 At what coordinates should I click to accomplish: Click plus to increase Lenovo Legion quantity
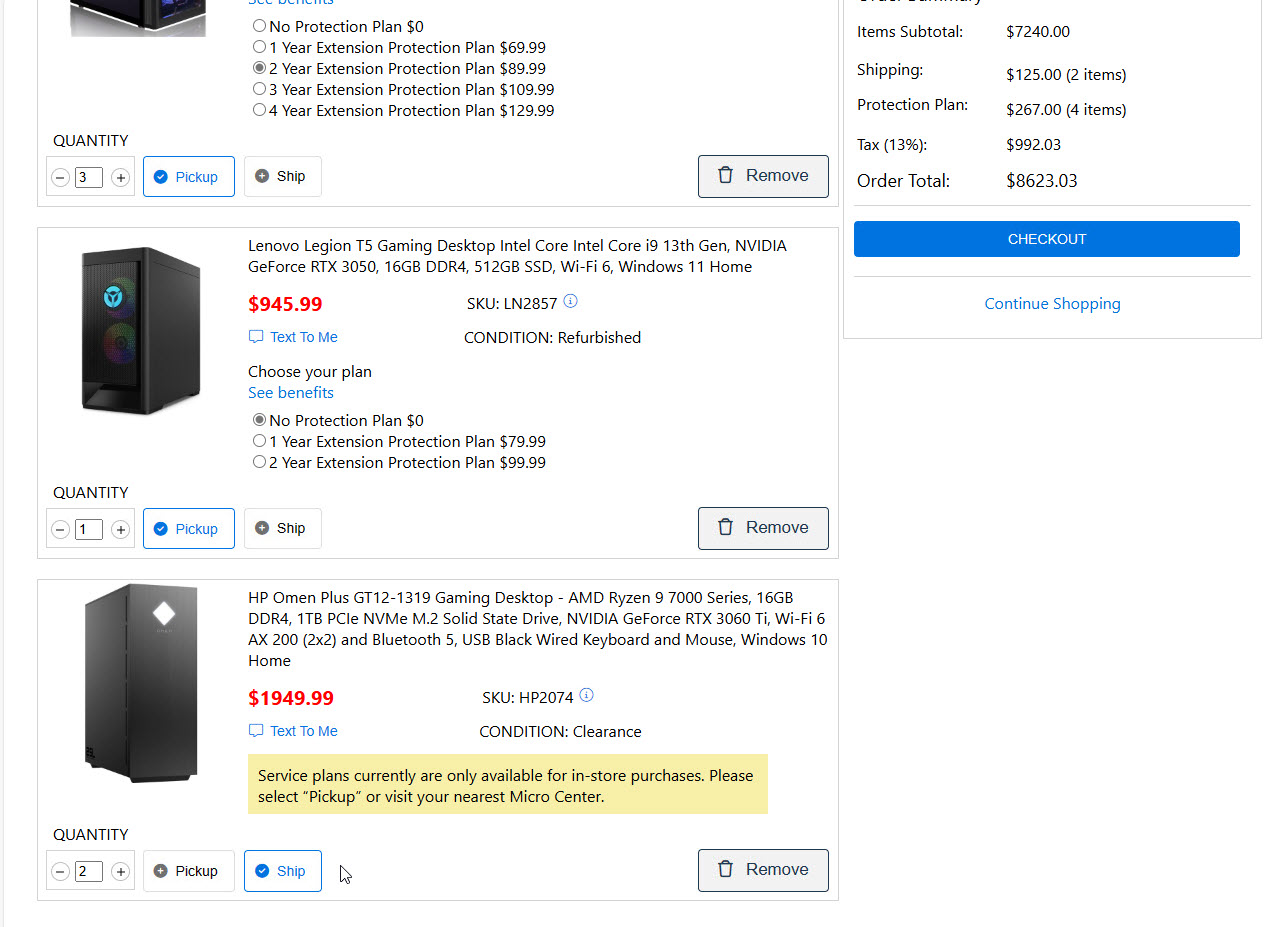tap(120, 530)
